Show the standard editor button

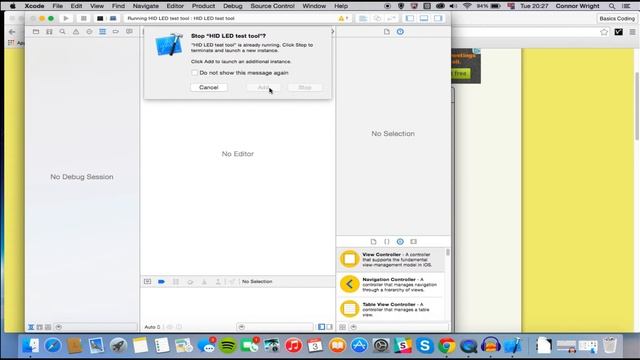(x=363, y=18)
